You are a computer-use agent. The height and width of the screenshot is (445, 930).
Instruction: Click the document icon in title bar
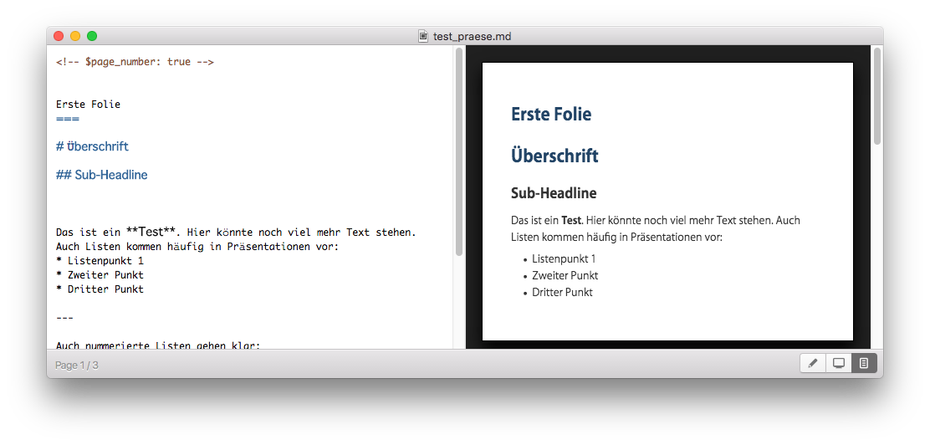(x=424, y=36)
